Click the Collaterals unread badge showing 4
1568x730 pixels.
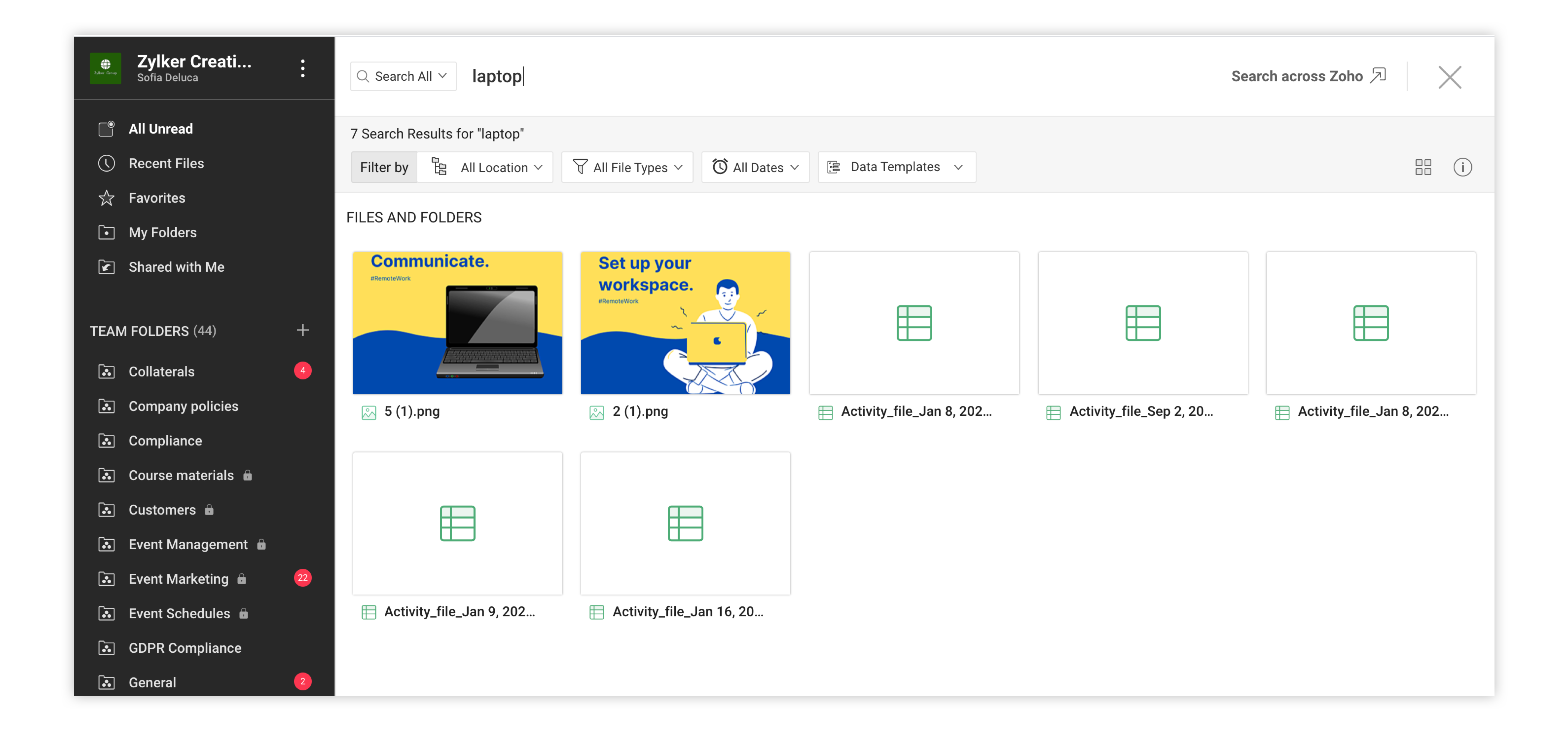[x=302, y=370]
